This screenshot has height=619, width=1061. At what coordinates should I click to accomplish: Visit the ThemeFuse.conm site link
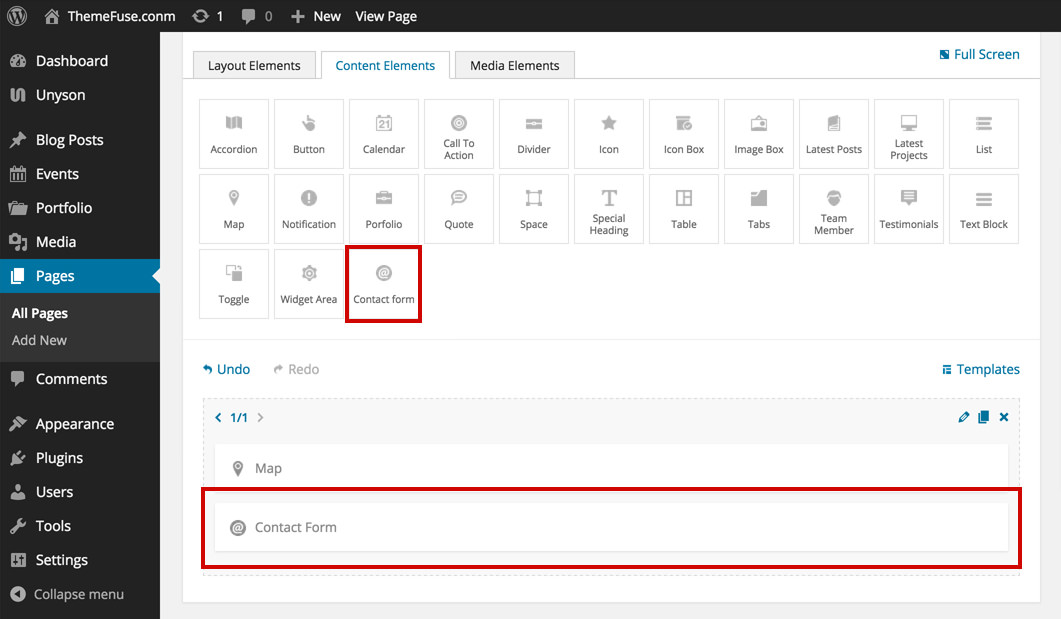(110, 16)
